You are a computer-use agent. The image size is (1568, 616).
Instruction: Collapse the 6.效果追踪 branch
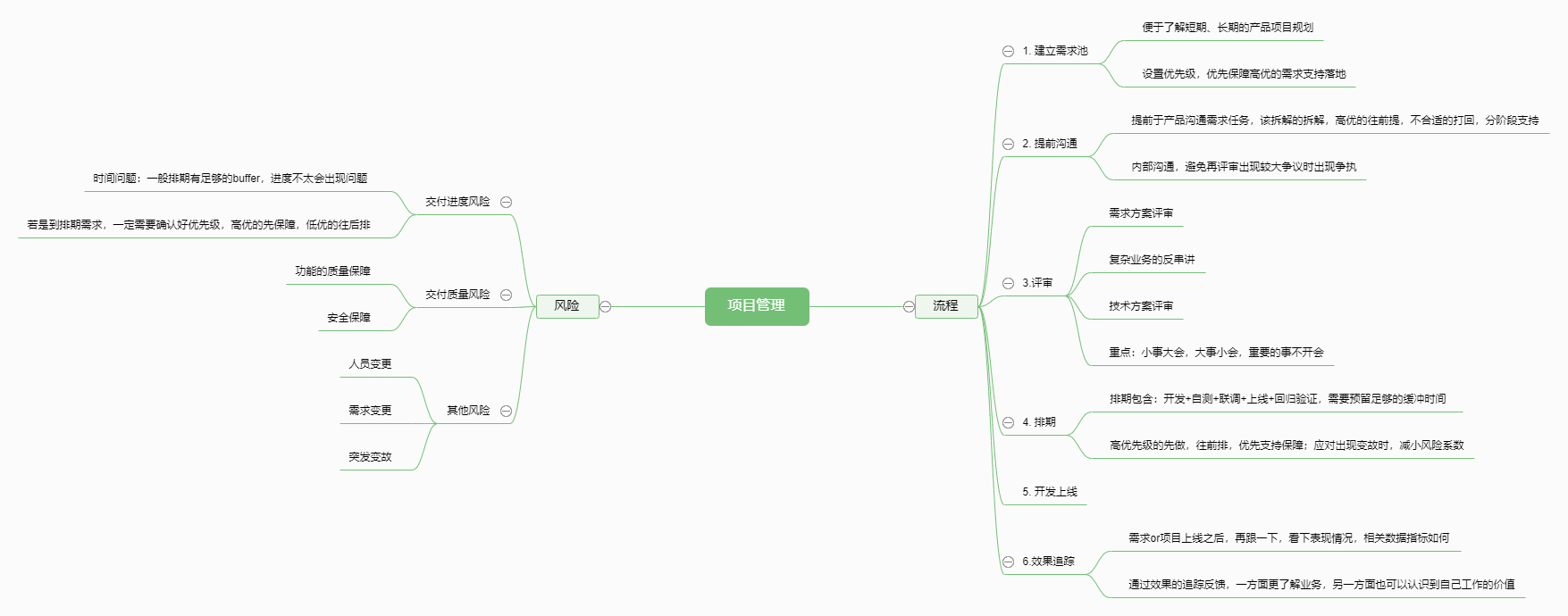click(x=1008, y=562)
